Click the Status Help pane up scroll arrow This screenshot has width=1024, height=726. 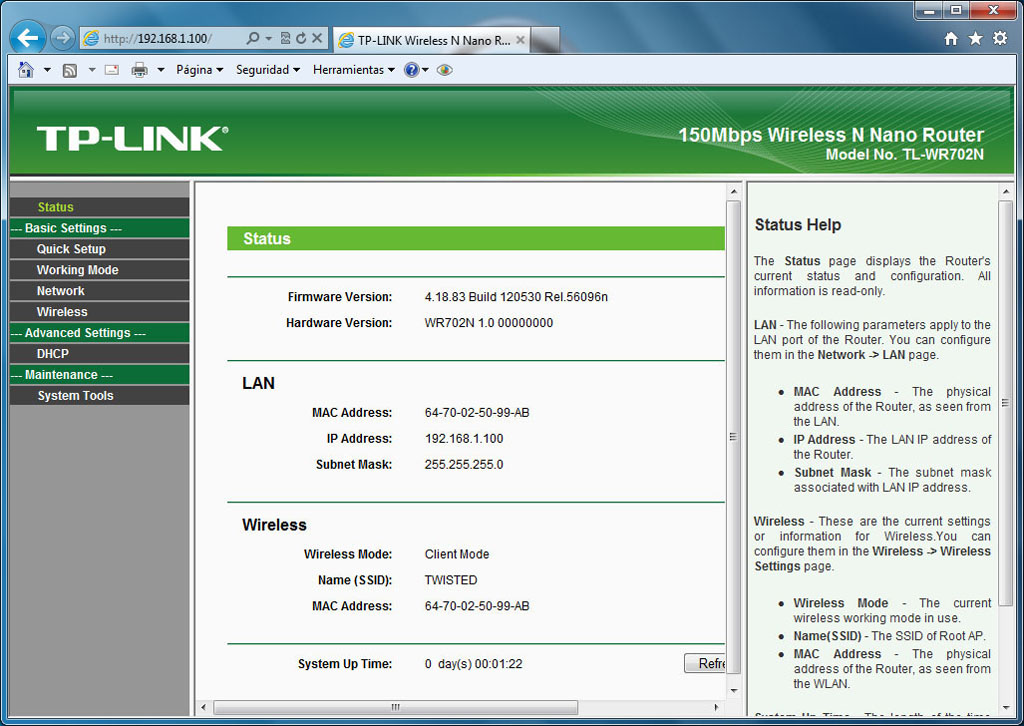click(1005, 192)
